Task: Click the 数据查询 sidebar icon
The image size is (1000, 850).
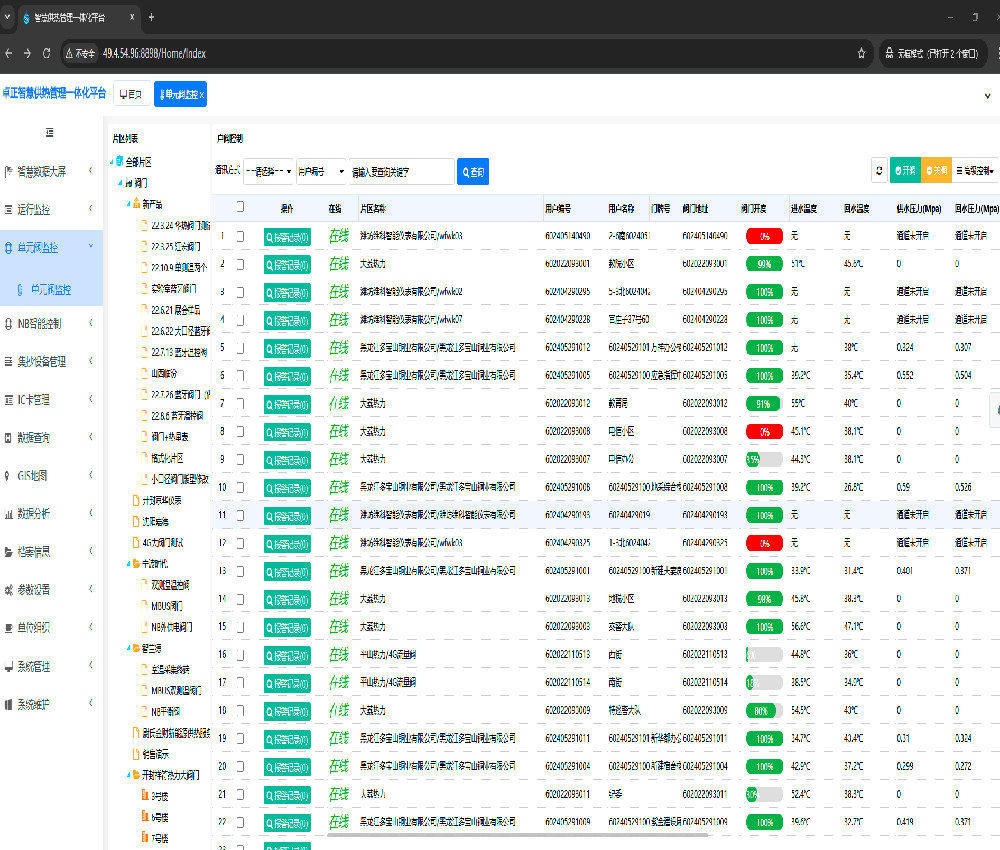Action: point(8,437)
